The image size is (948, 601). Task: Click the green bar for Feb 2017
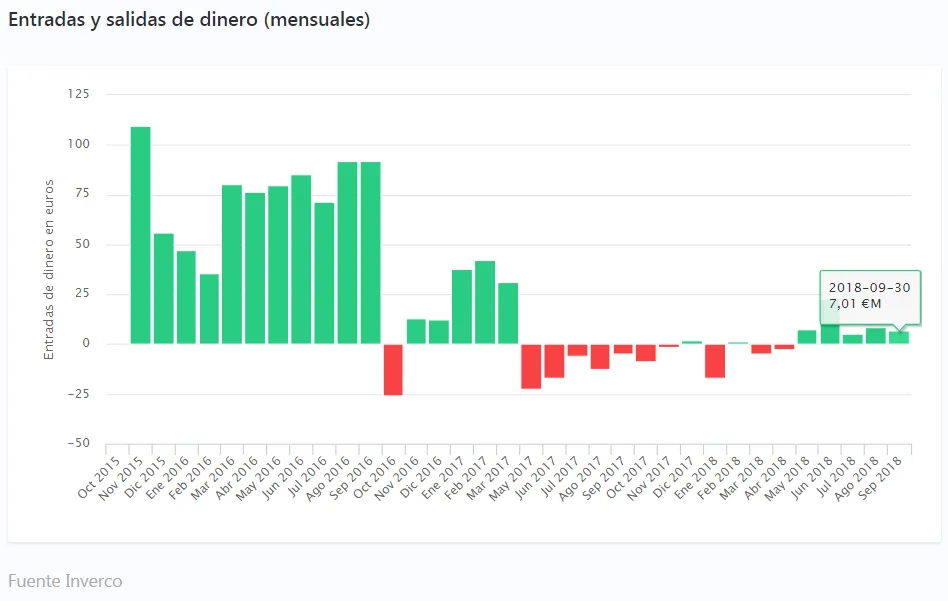(485, 302)
